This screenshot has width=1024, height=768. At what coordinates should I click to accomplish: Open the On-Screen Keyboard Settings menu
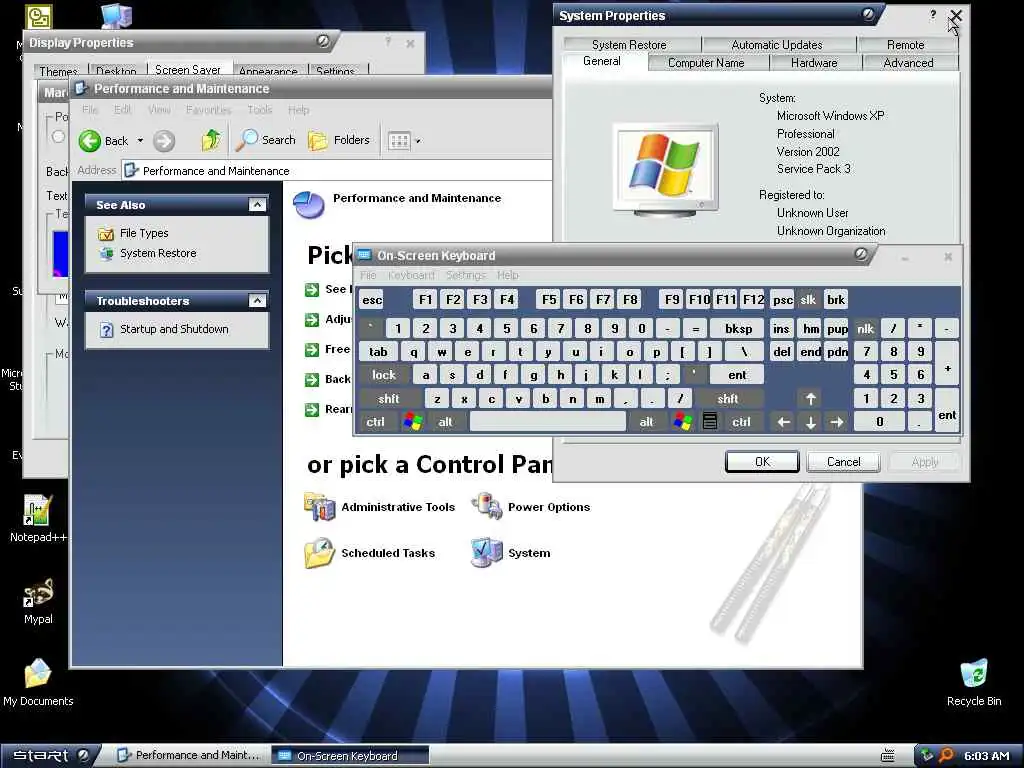pos(466,275)
